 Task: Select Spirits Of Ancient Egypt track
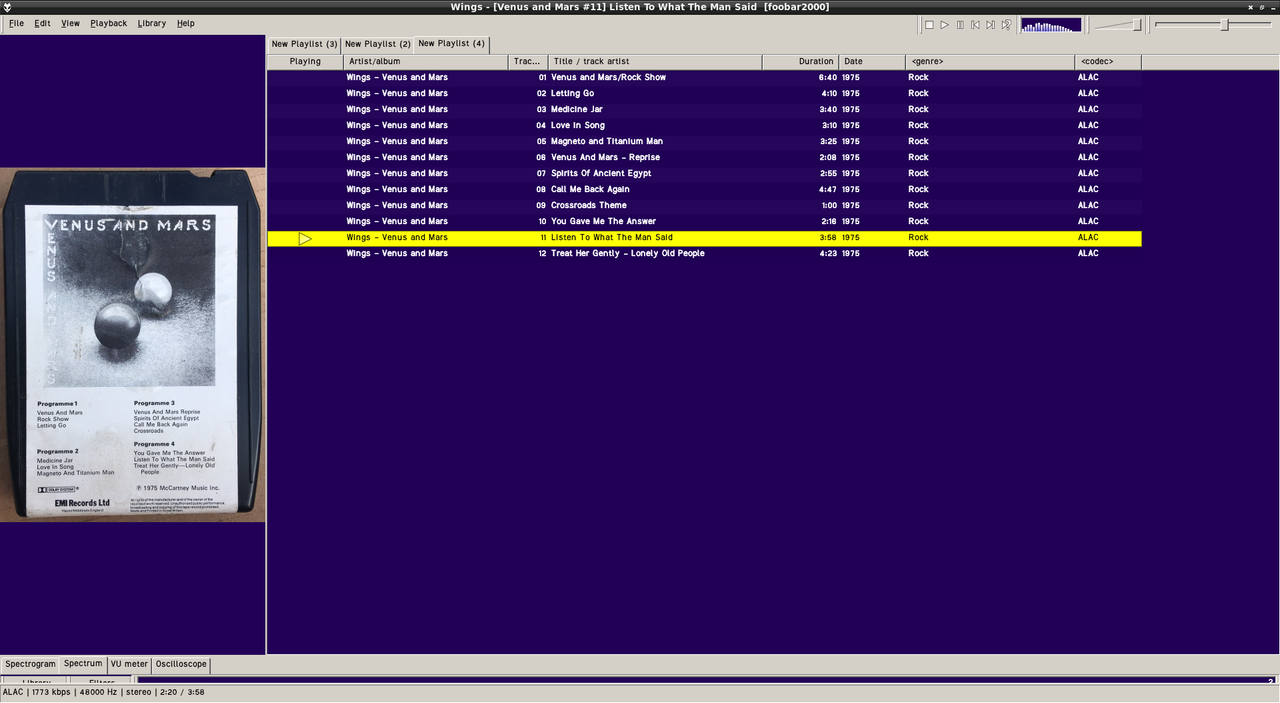coord(704,173)
